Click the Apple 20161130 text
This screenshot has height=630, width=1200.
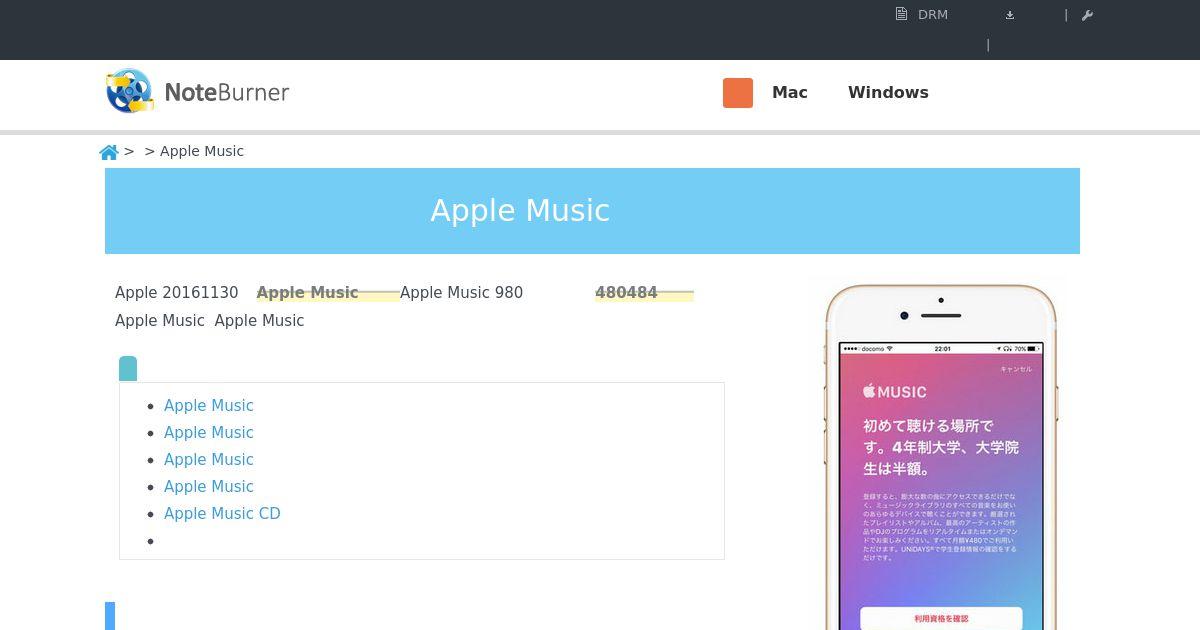click(177, 293)
